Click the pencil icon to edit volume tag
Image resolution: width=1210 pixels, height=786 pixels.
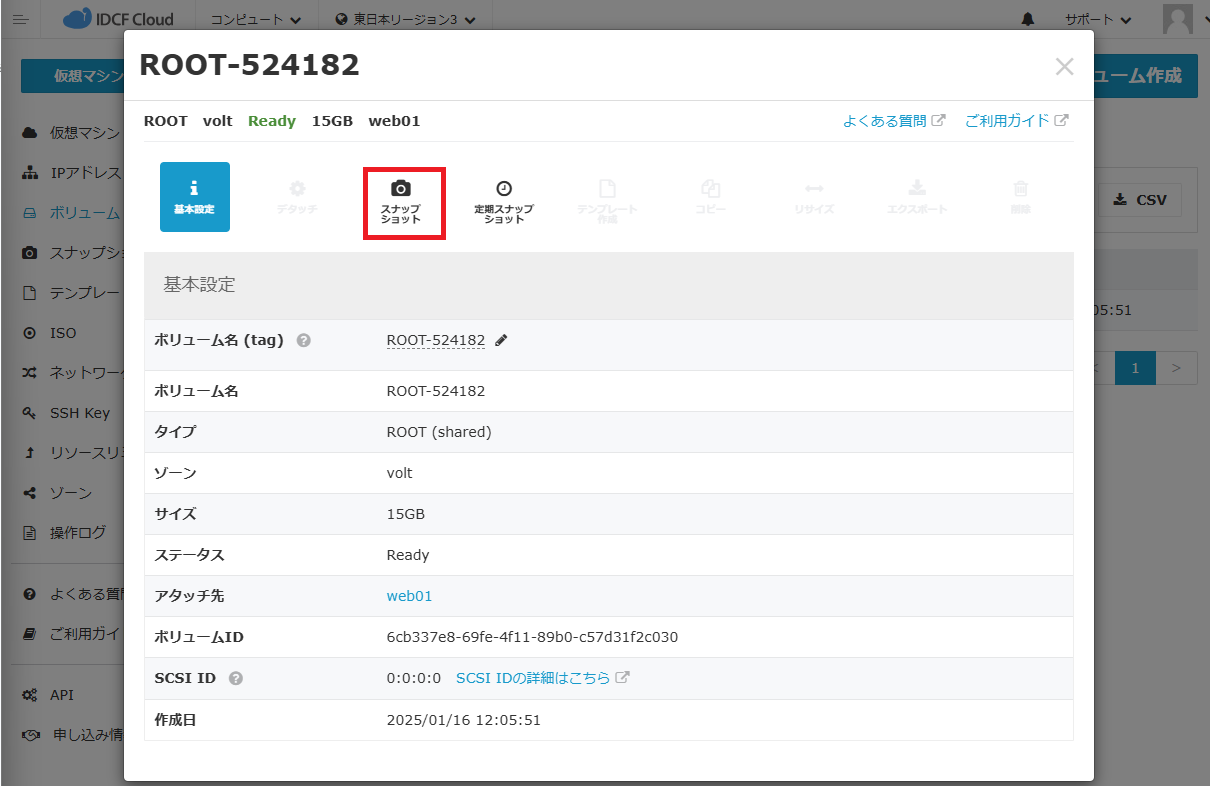click(x=502, y=341)
